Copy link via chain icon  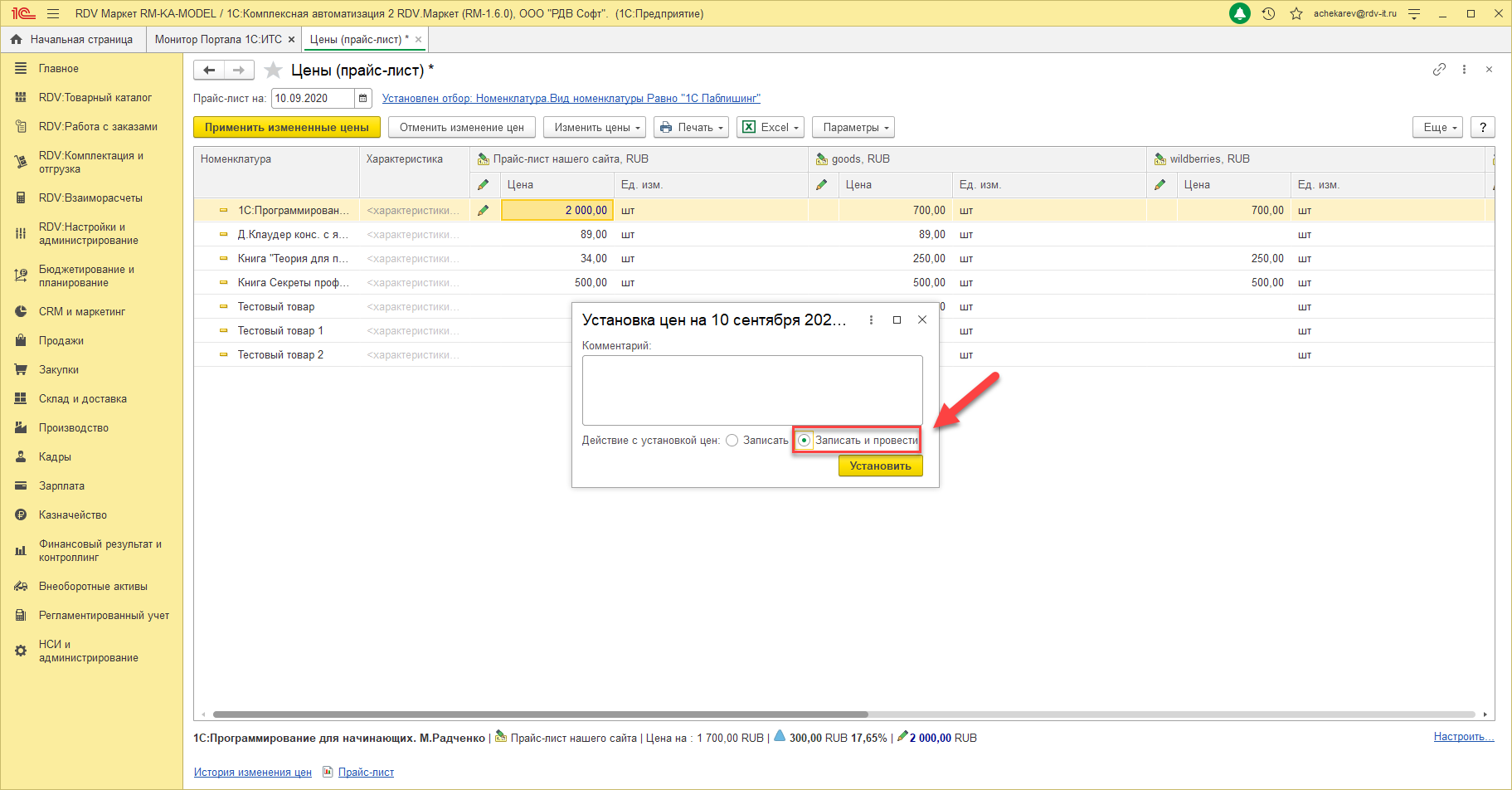click(1439, 70)
